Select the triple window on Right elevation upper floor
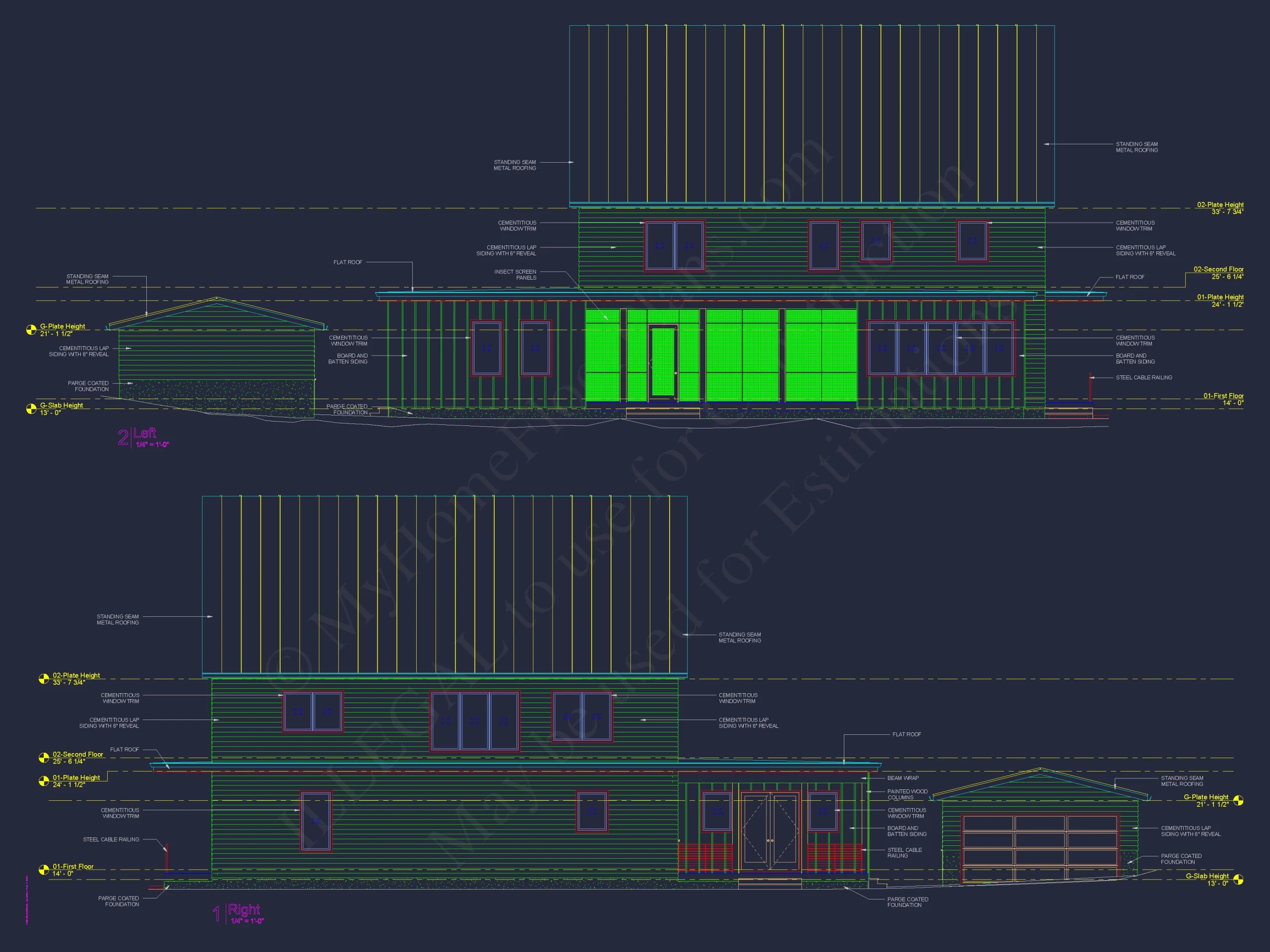This screenshot has height=952, width=1270. click(x=475, y=721)
